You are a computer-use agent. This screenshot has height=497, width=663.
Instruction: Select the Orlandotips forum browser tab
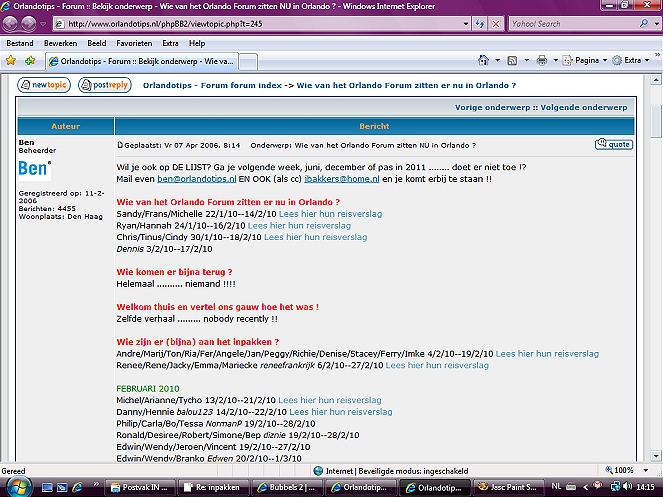pyautogui.click(x=140, y=61)
